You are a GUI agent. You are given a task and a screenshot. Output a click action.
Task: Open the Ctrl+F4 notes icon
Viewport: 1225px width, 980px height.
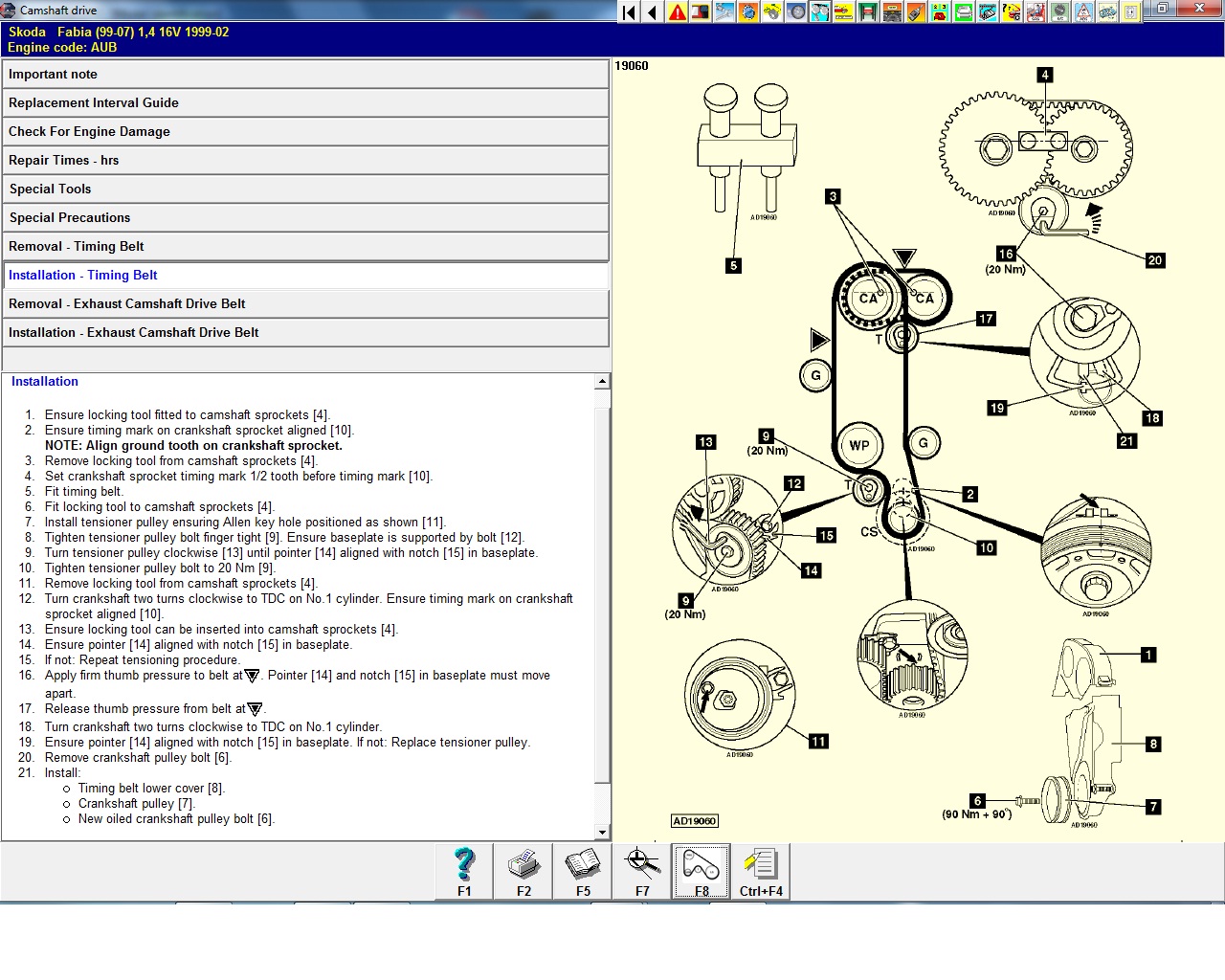[x=761, y=871]
